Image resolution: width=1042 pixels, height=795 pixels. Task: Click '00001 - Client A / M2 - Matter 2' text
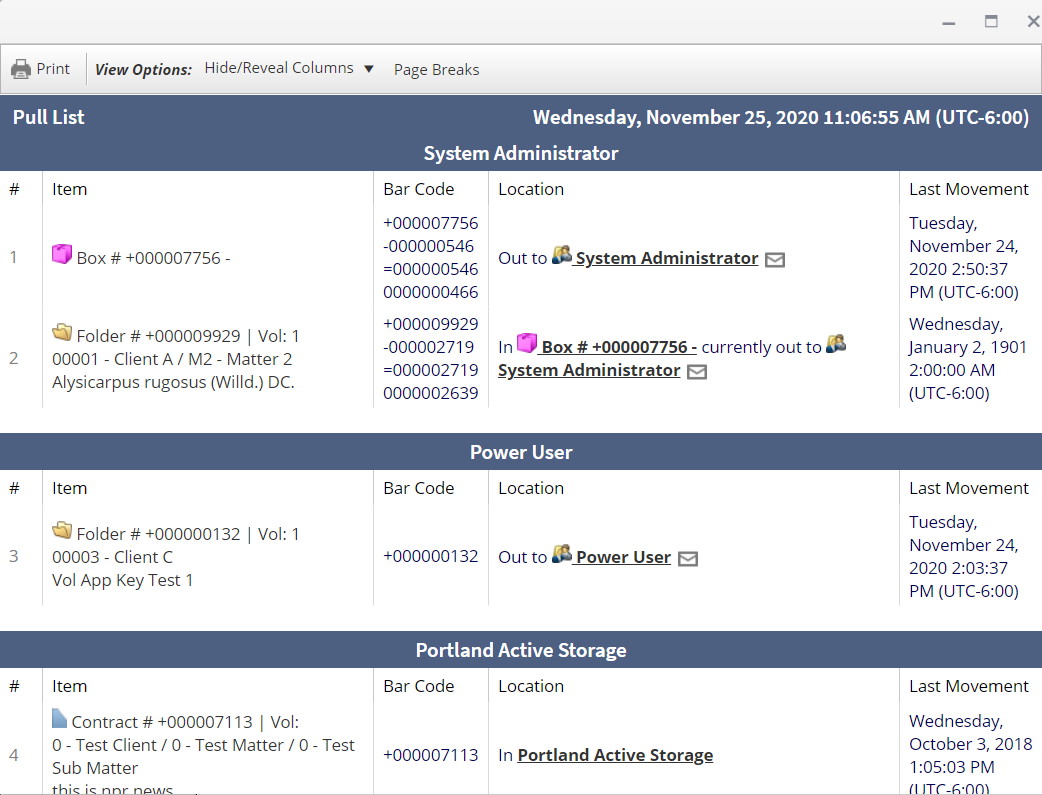coord(172,359)
